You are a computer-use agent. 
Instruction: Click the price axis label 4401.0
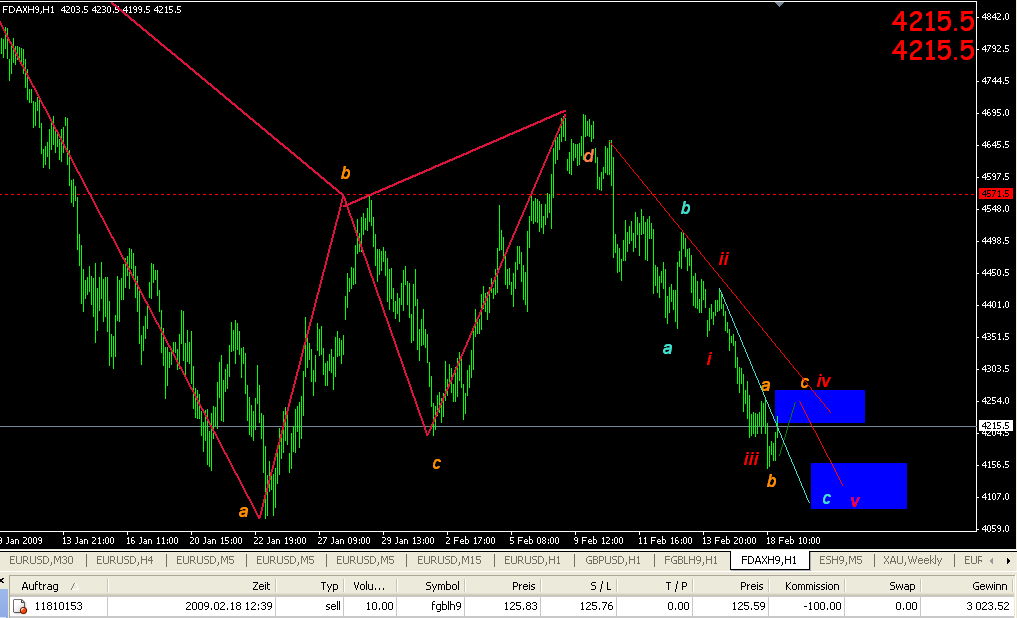[x=996, y=304]
